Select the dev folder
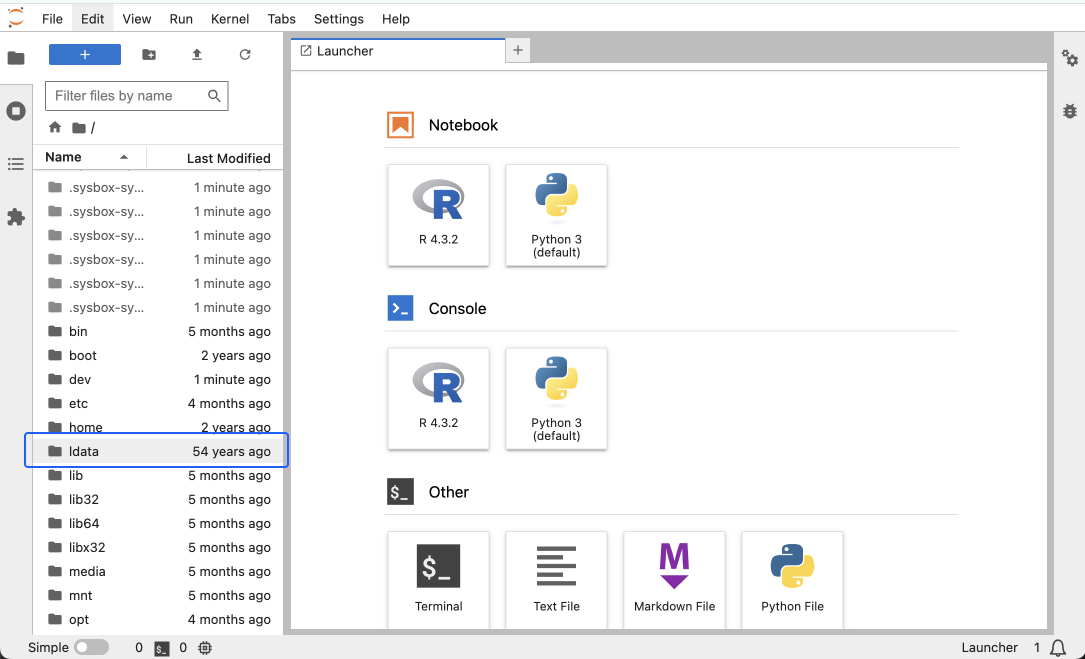This screenshot has height=659, width=1085. 158,379
